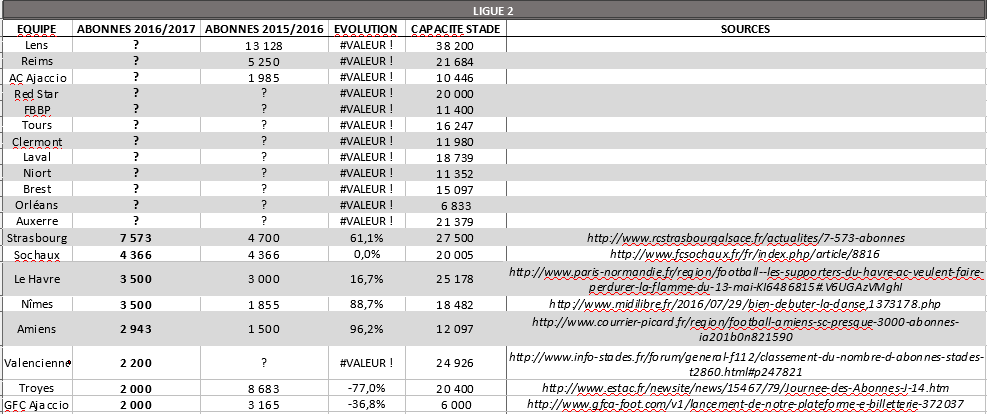
Task: Follow the courrier-picard.fr Amiens link
Action: coord(745,329)
